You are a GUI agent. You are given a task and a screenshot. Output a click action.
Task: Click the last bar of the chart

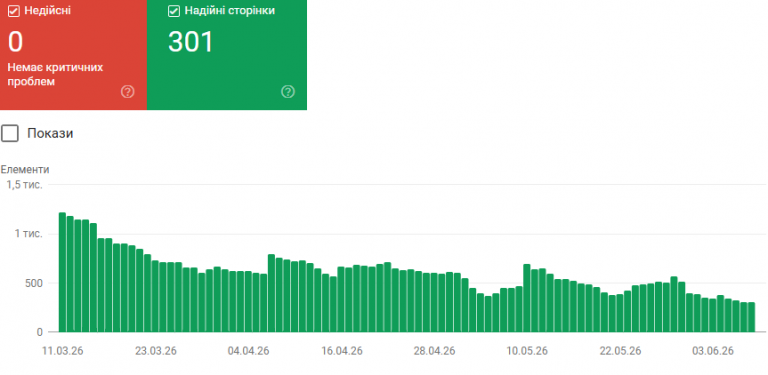point(751,317)
